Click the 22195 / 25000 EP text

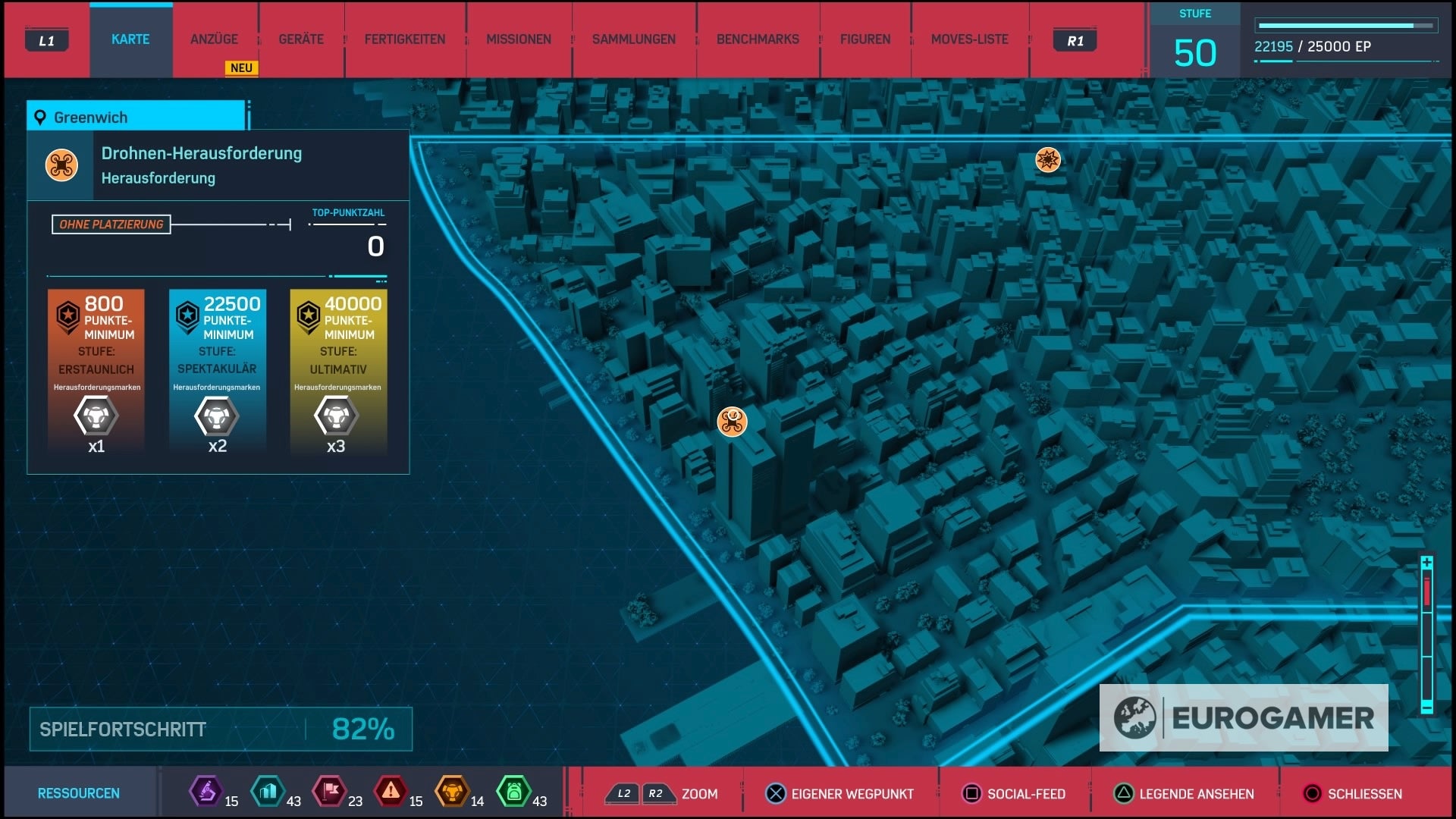click(1313, 46)
